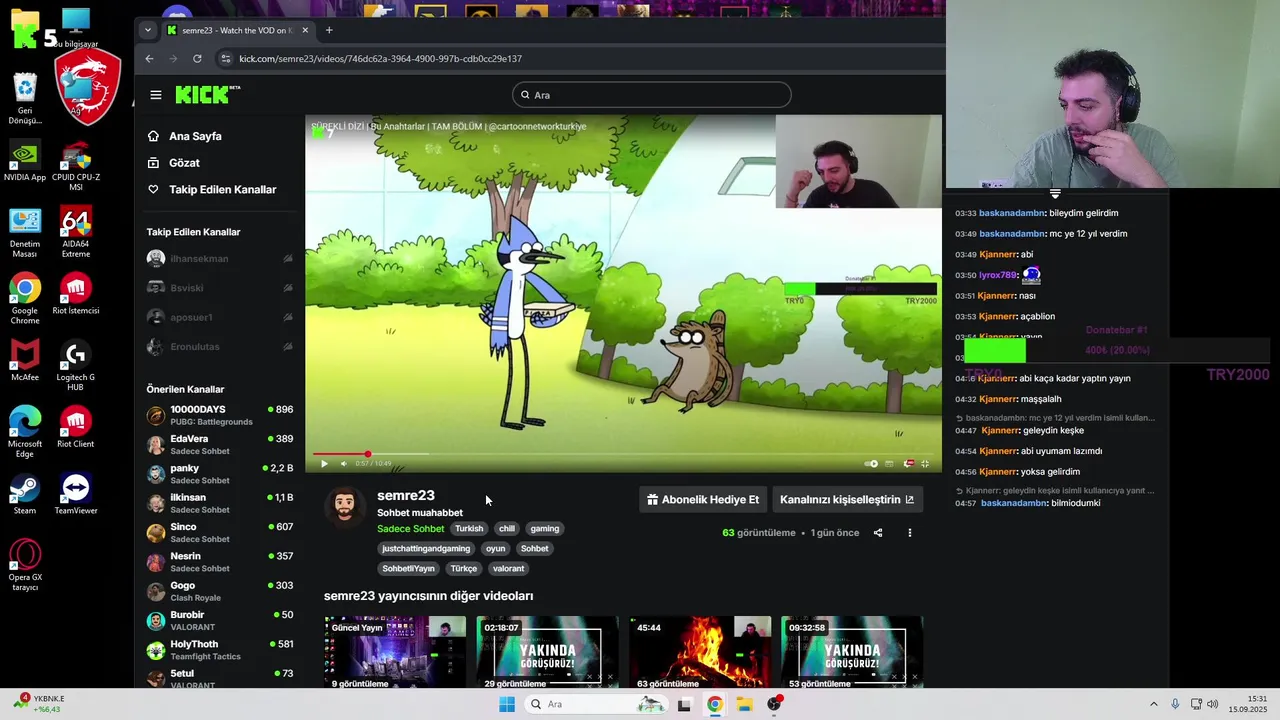1280x720 pixels.
Task: Open Windows Start menu
Action: (x=507, y=704)
